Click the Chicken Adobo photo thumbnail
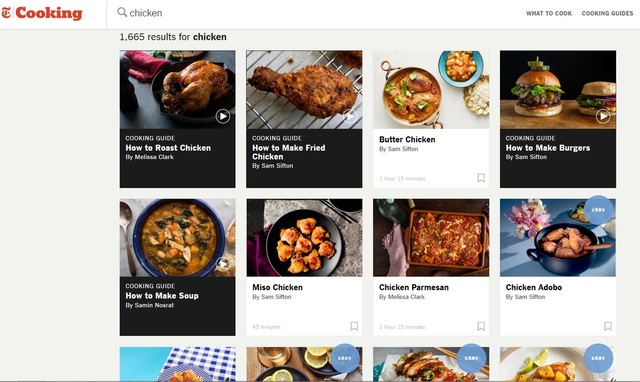Image resolution: width=640 pixels, height=382 pixels. point(558,238)
